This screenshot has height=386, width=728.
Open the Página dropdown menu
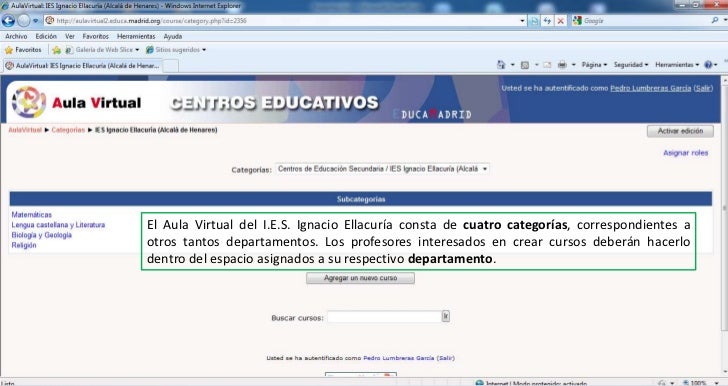point(594,65)
